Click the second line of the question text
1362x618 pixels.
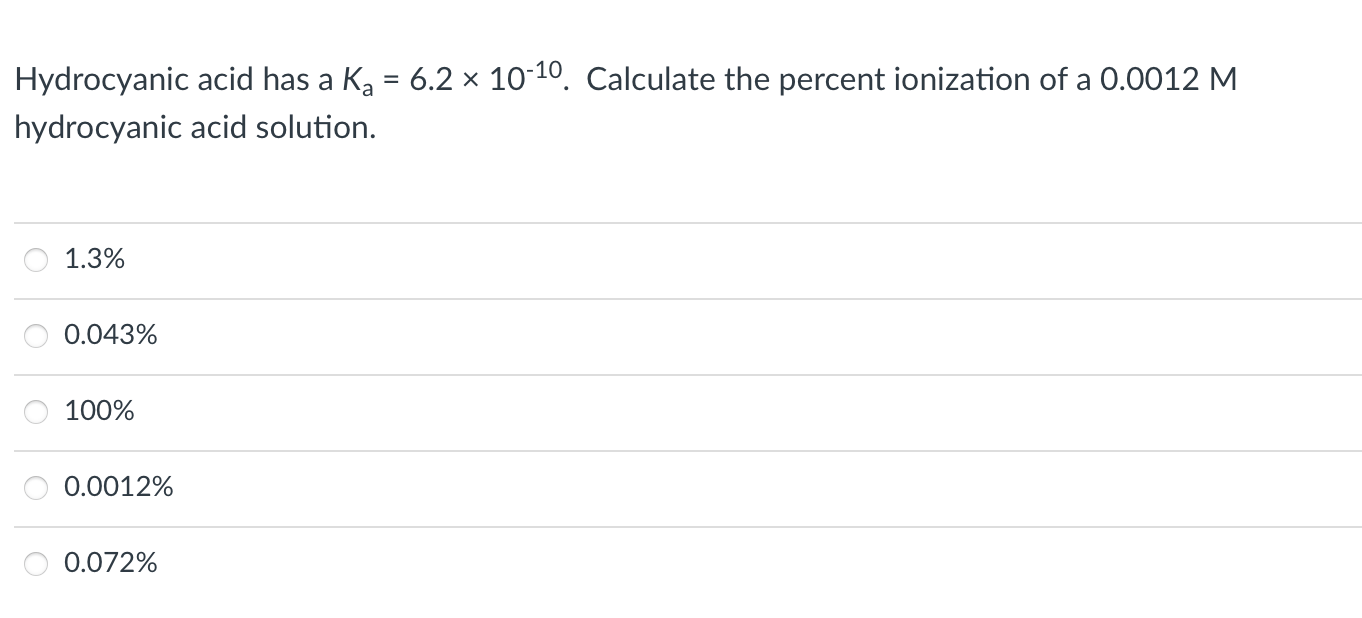tap(195, 127)
